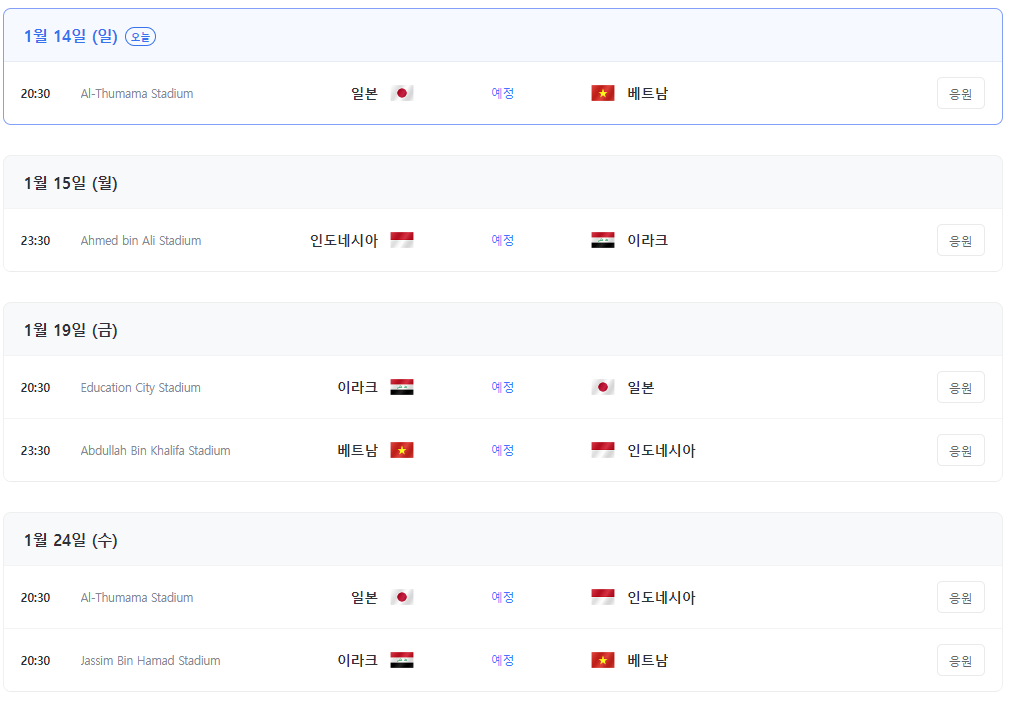Click the Ahmed bin Ali Stadium link
Viewport: 1009px width, 701px height.
click(x=140, y=240)
